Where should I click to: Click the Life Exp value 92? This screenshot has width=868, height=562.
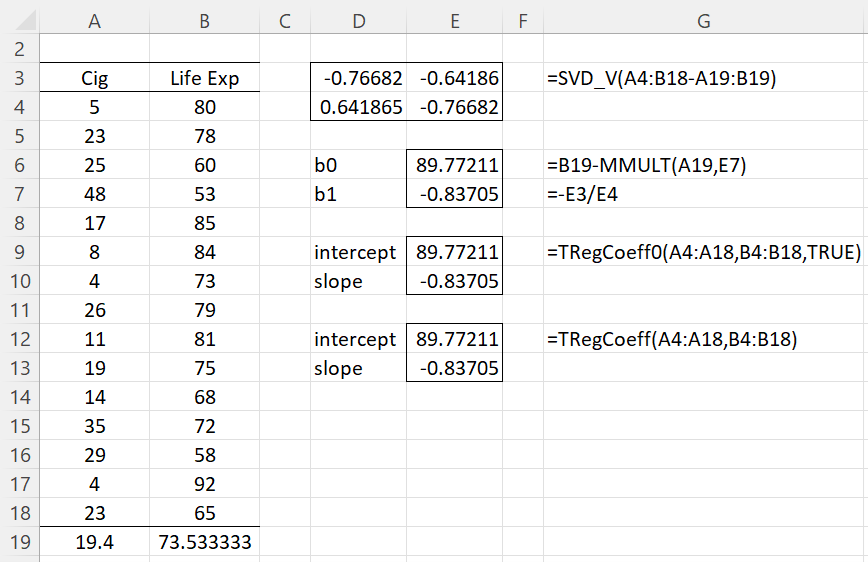coord(204,484)
